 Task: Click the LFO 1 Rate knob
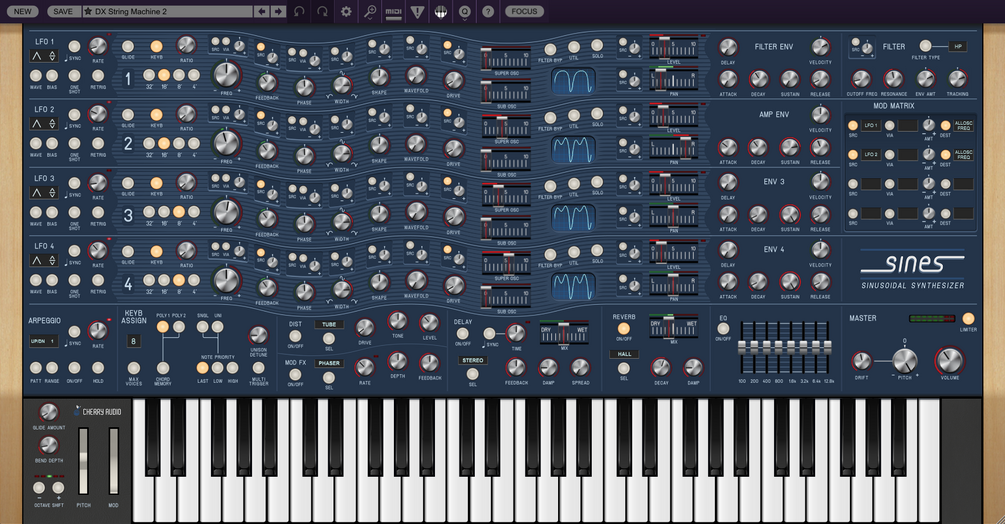coord(97,46)
